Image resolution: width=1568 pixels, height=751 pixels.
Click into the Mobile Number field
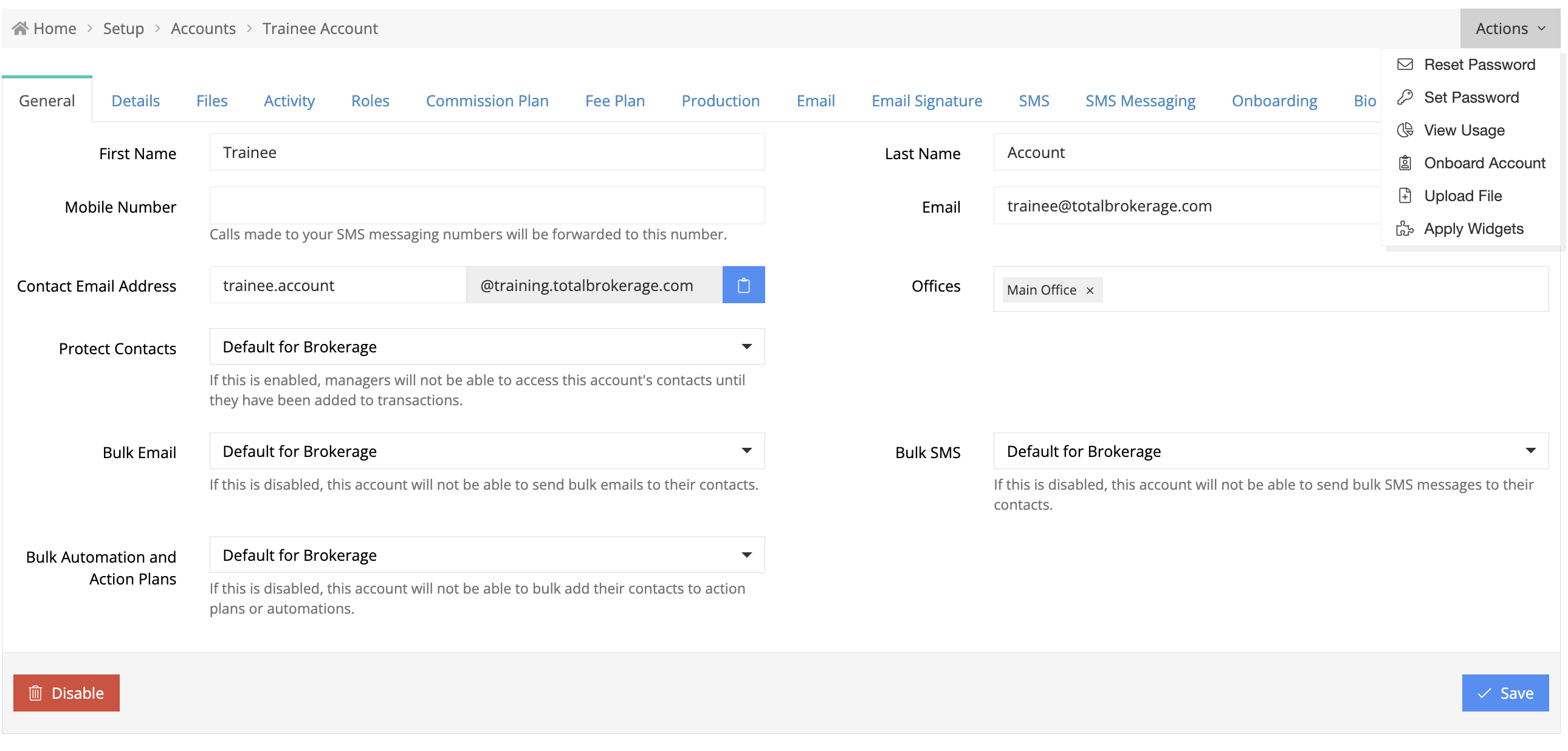487,206
